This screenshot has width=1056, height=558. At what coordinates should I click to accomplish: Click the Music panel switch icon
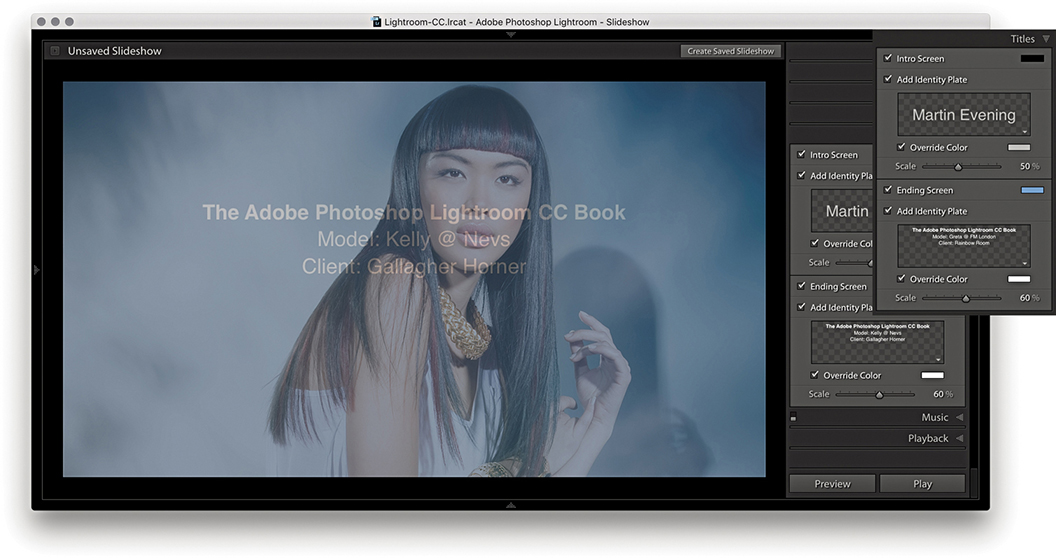click(793, 418)
